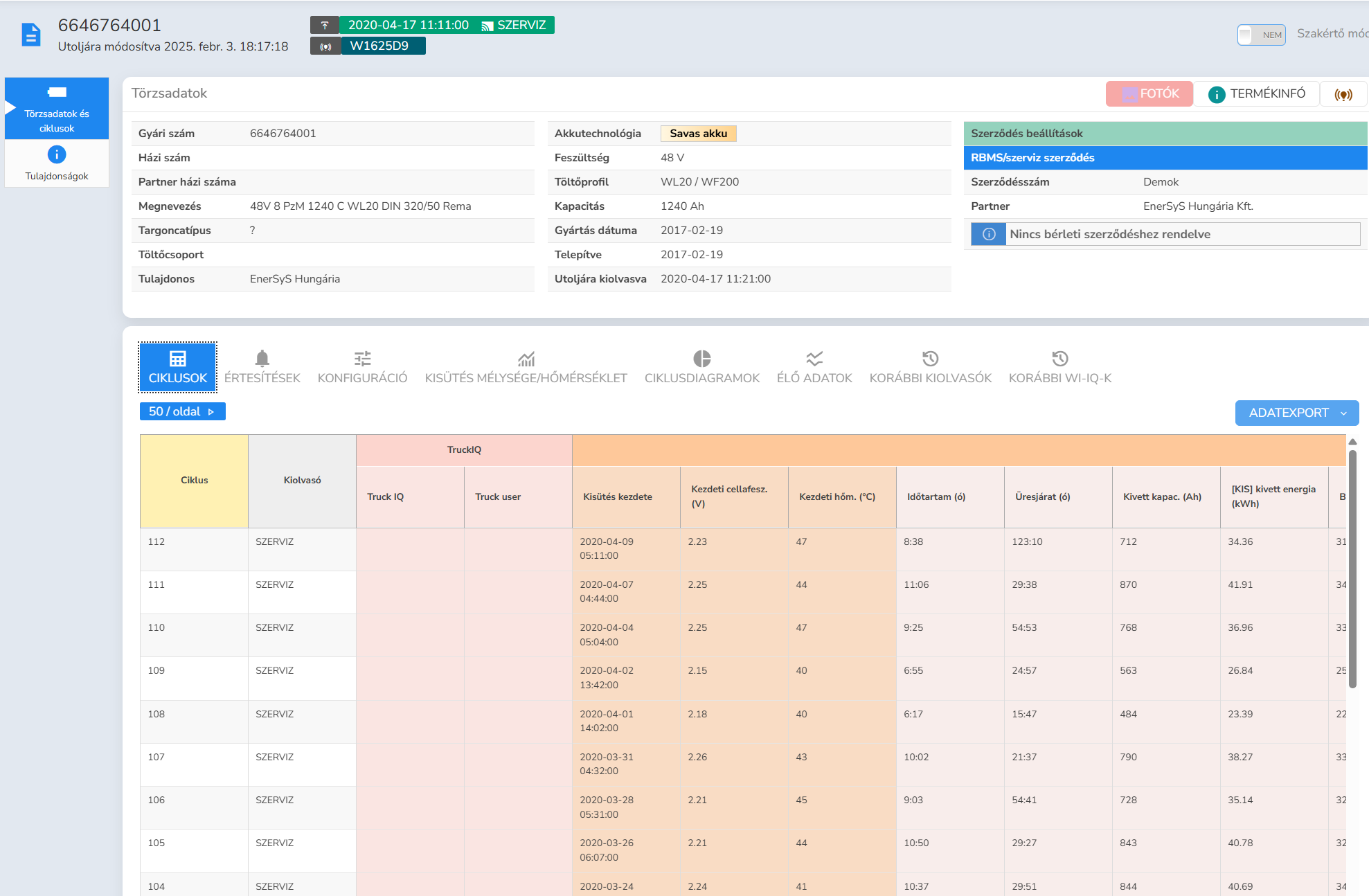Open Ciklusdiagramok pie chart tab

coord(701,367)
